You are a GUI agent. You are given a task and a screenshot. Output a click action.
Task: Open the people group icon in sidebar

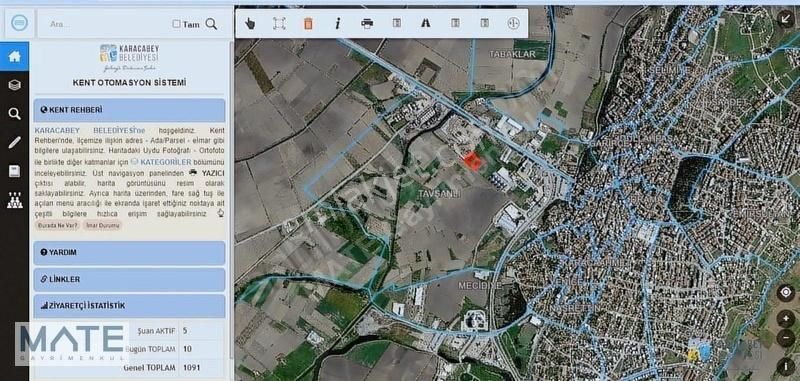point(14,200)
